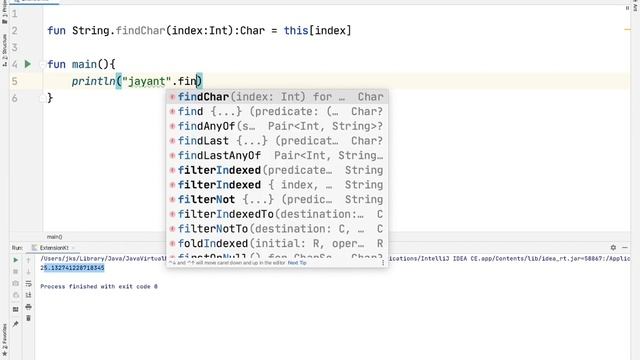Click the camera dump threads icon
This screenshot has height=360, width=640.
[x=16, y=283]
